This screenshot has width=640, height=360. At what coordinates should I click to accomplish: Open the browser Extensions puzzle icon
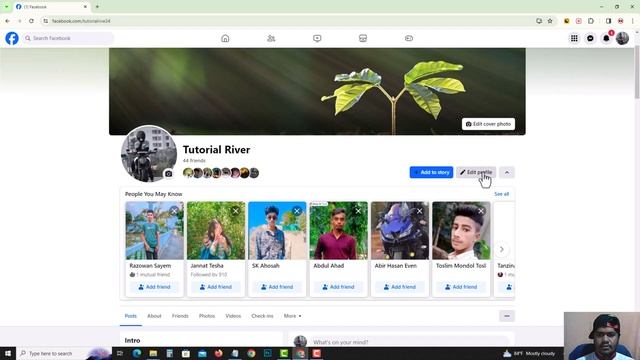coord(591,21)
